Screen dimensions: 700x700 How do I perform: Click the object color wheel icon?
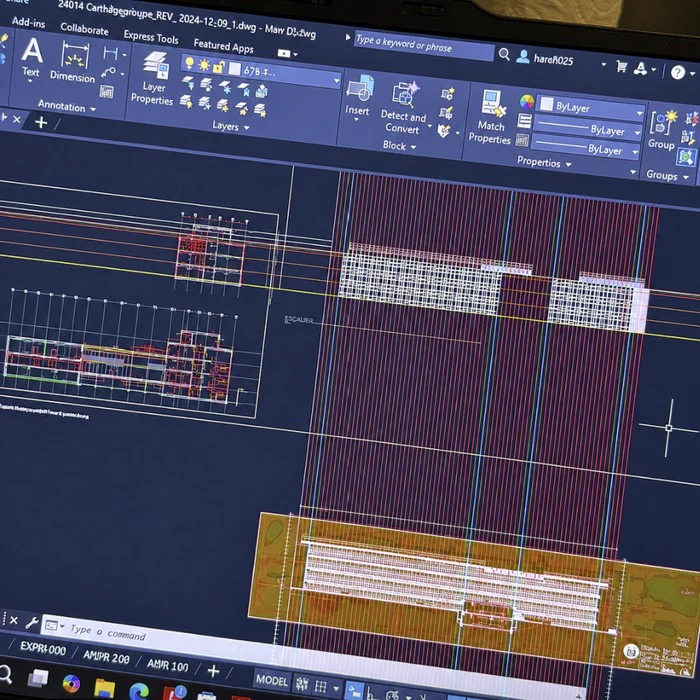[527, 102]
